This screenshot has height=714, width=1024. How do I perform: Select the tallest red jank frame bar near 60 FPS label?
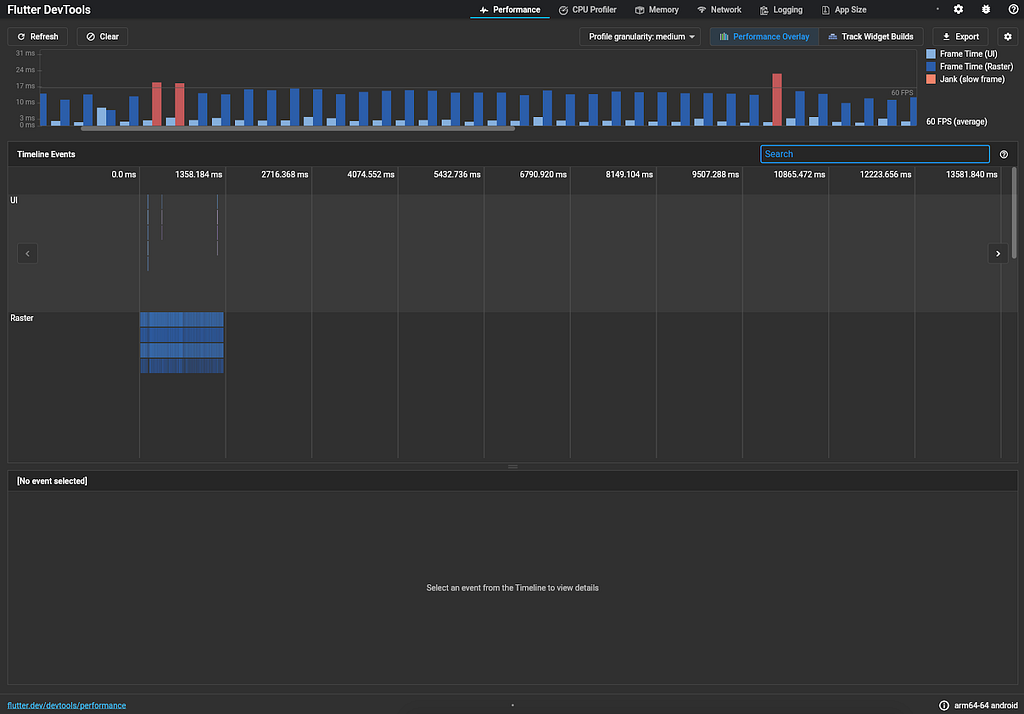click(x=777, y=99)
